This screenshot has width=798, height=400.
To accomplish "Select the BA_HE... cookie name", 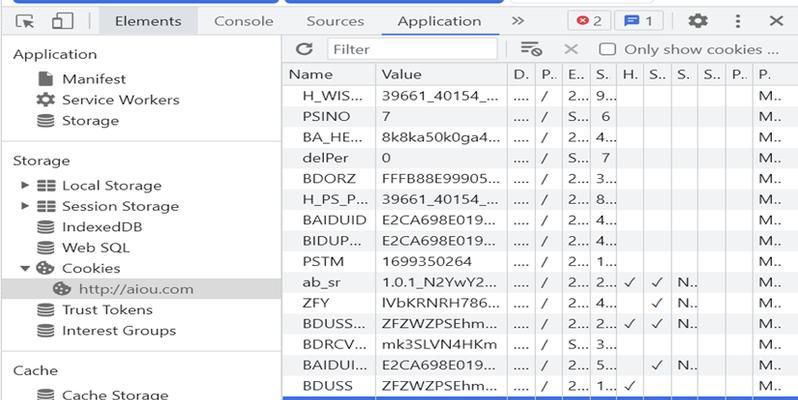I will 332,137.
